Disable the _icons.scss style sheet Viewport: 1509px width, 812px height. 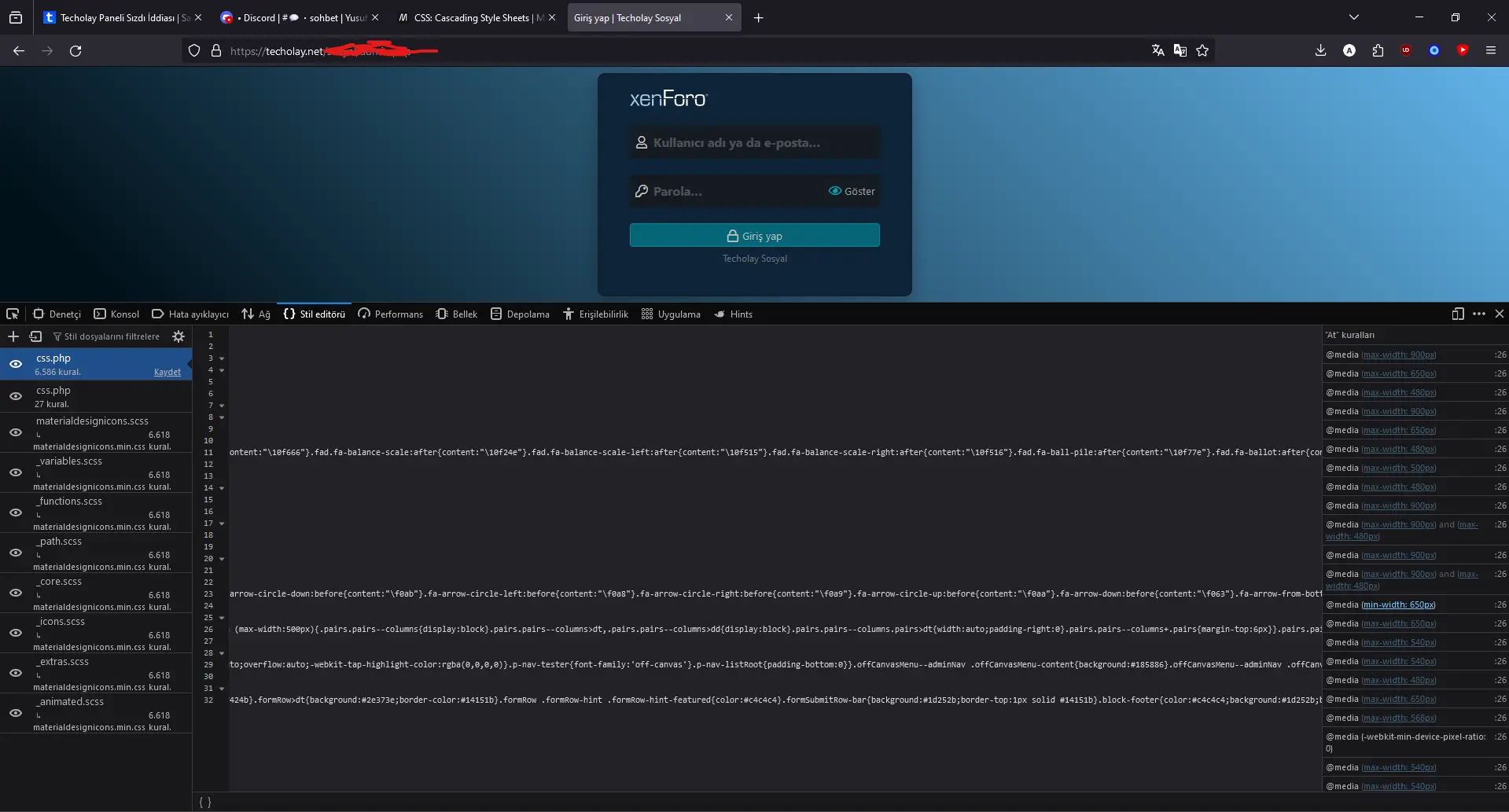coord(16,633)
